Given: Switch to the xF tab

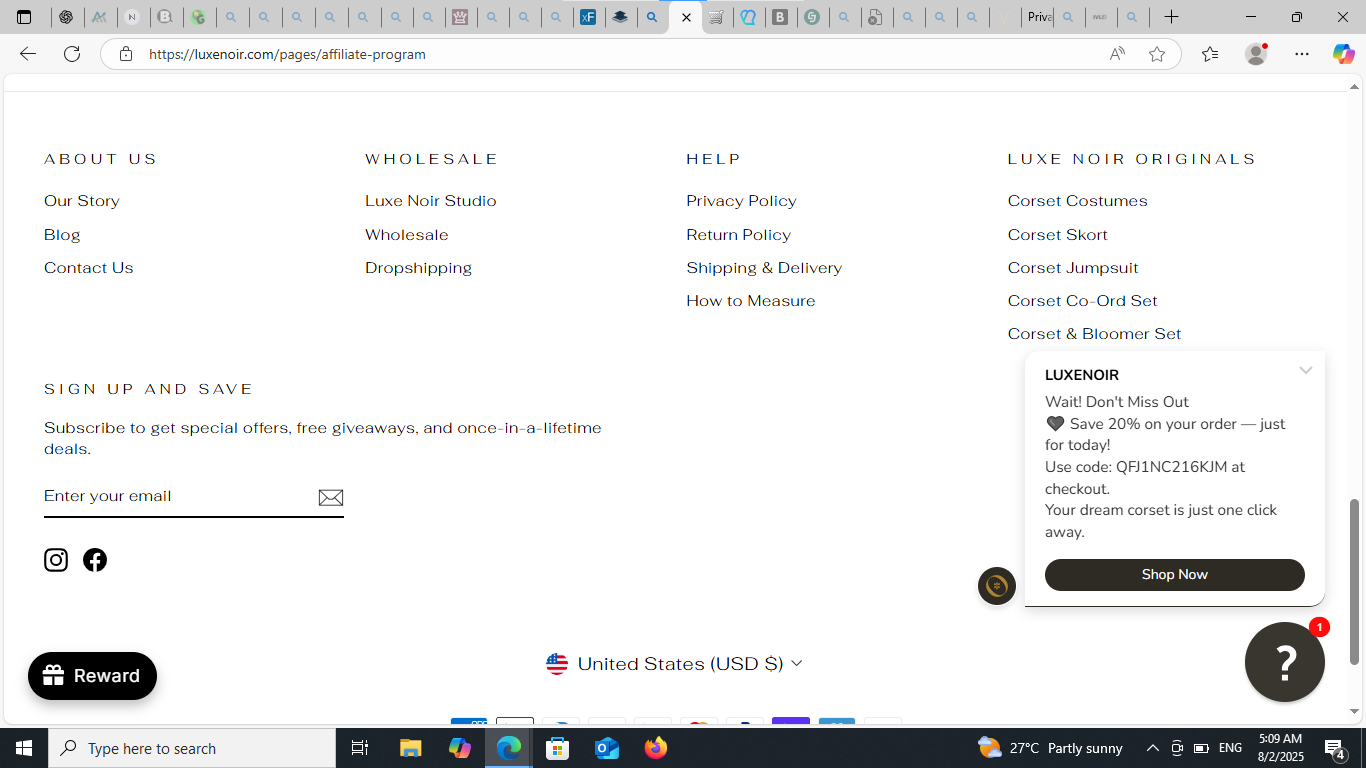Looking at the screenshot, I should point(589,17).
